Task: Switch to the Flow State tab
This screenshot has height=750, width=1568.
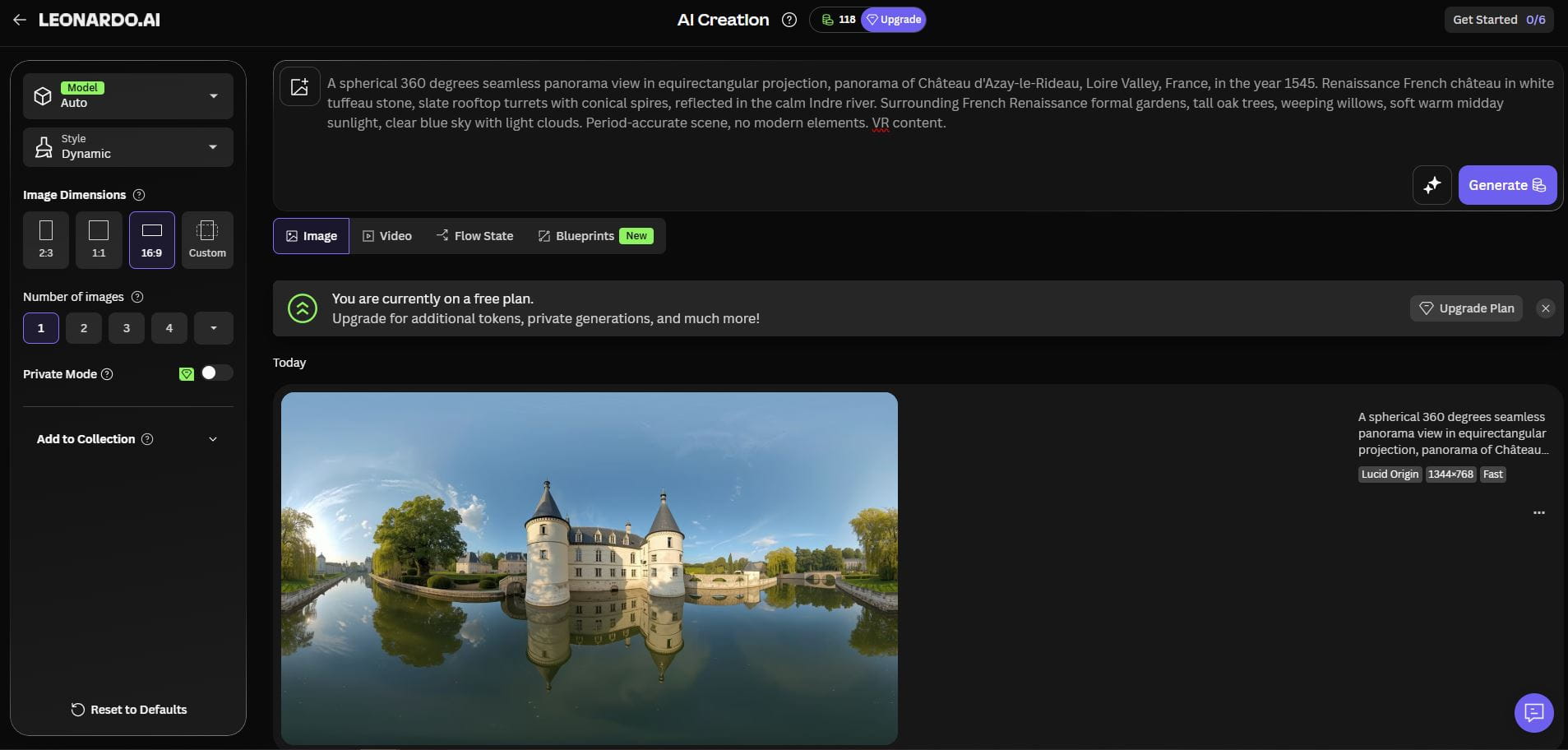Action: pyautogui.click(x=474, y=236)
